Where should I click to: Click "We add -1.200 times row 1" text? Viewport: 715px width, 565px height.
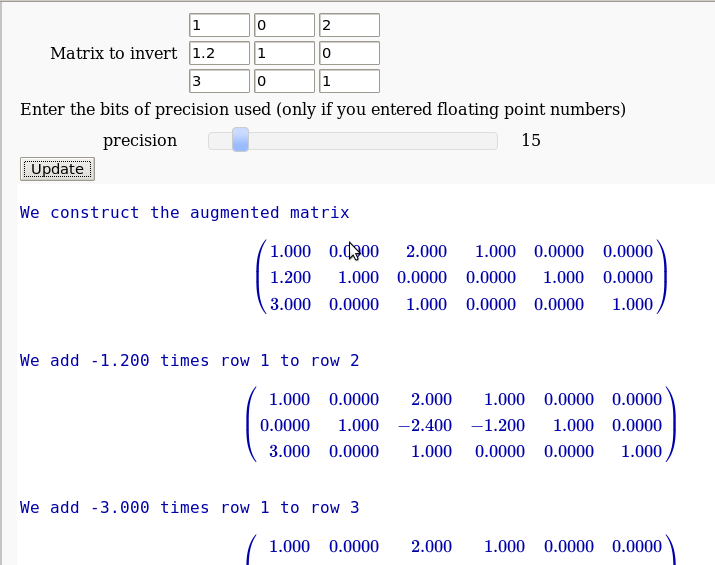click(189, 361)
